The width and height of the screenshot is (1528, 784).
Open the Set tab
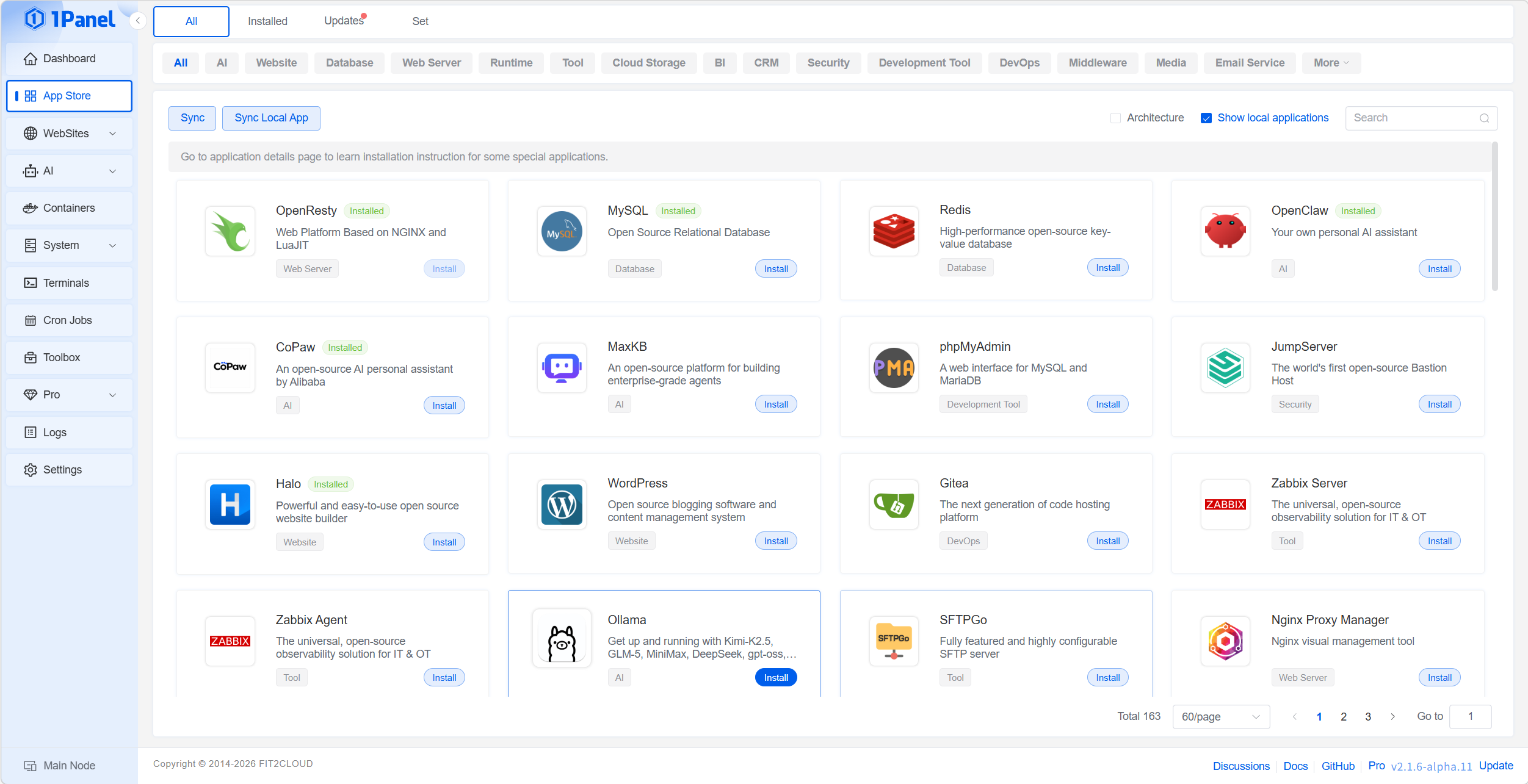click(x=420, y=21)
